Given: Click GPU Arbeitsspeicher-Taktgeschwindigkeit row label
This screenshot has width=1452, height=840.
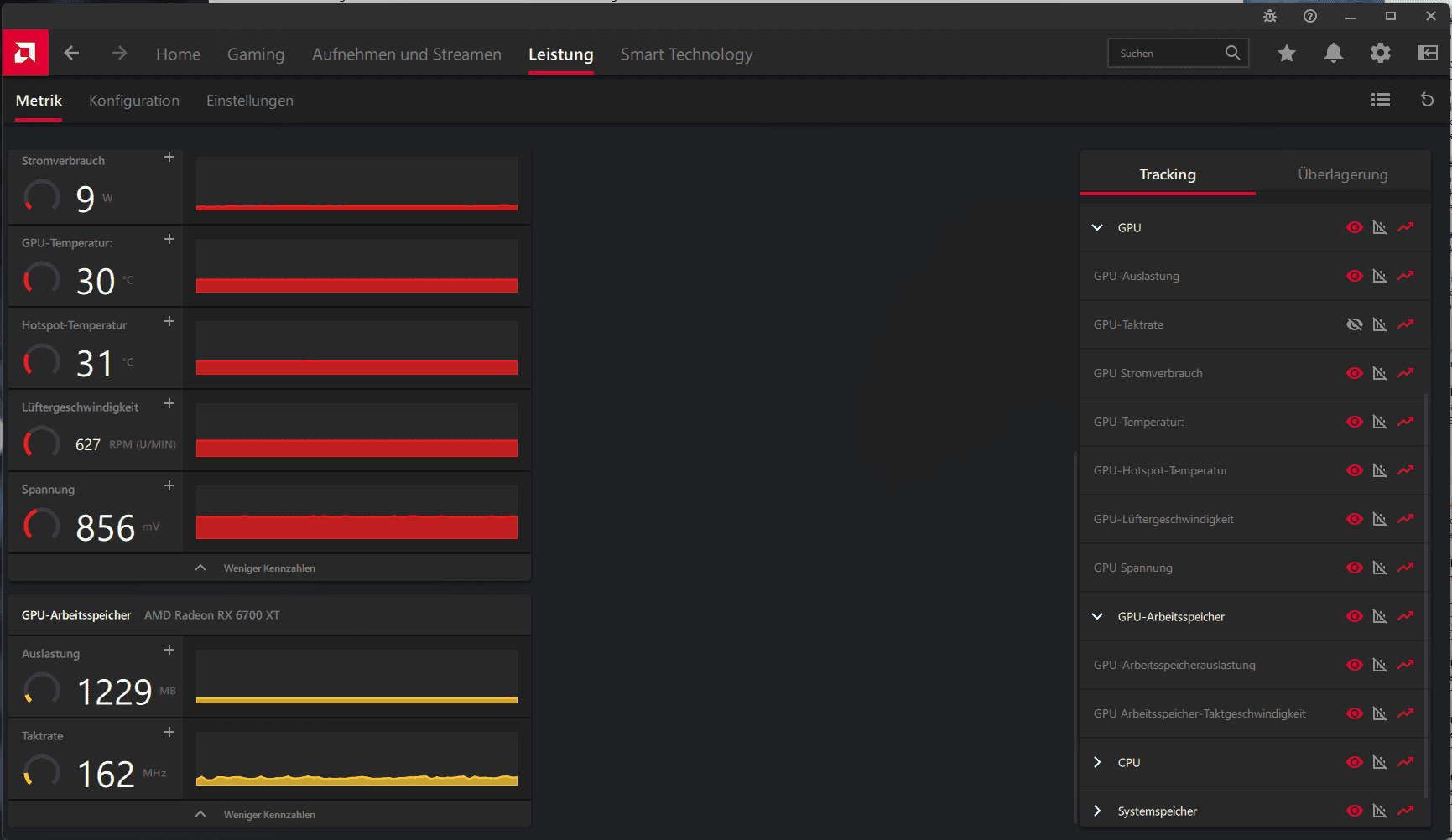Looking at the screenshot, I should point(1200,713).
